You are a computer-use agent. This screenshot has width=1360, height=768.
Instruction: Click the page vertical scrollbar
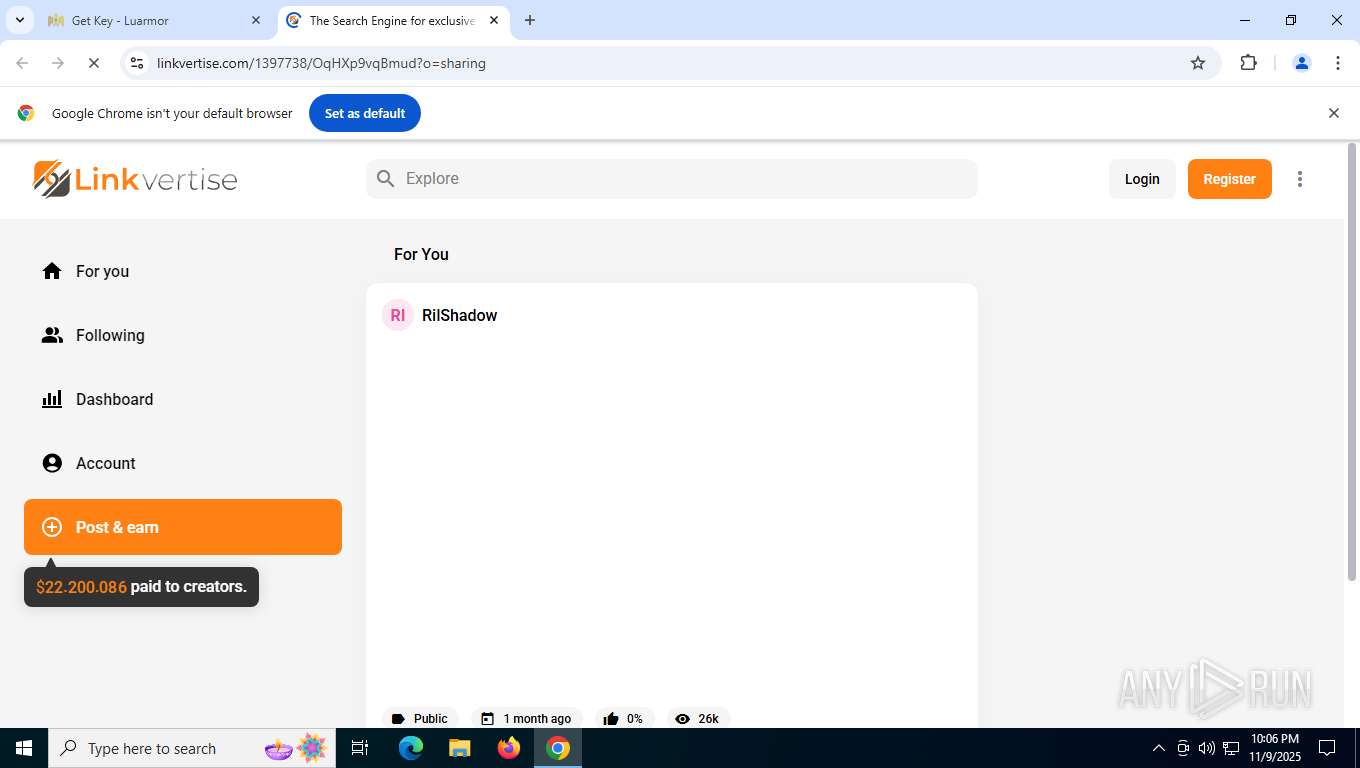click(x=1352, y=360)
